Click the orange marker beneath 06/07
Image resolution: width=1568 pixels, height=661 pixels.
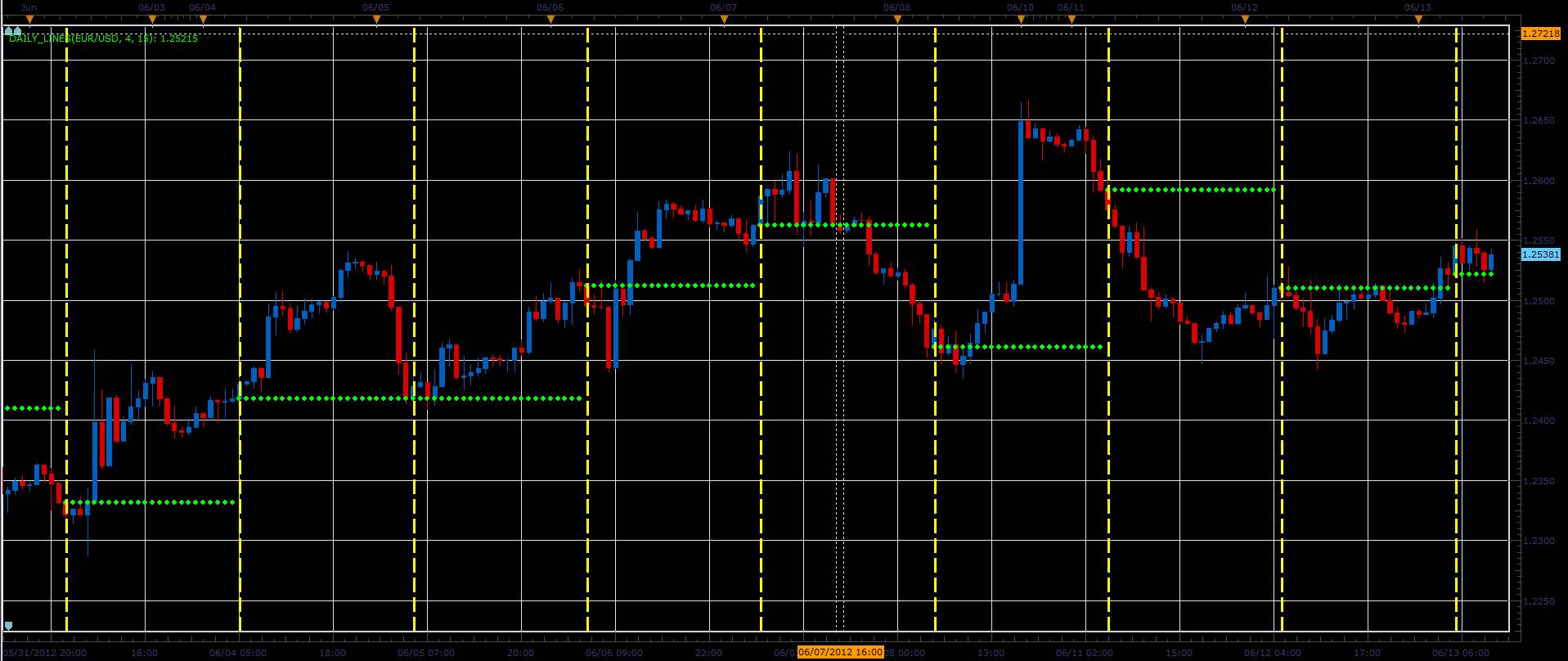click(724, 20)
